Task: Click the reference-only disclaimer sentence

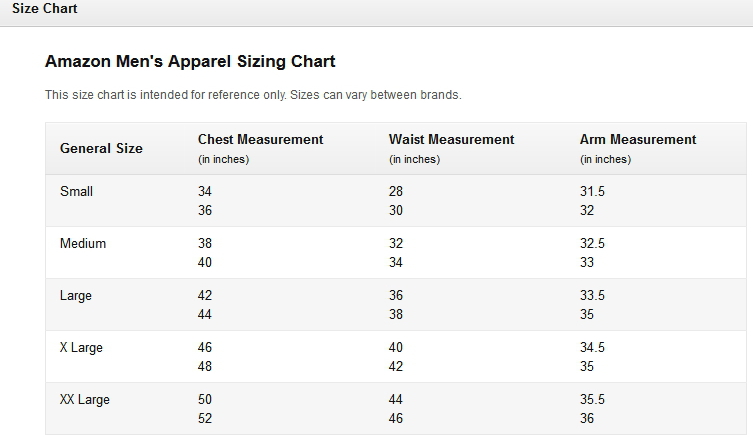Action: coord(253,95)
